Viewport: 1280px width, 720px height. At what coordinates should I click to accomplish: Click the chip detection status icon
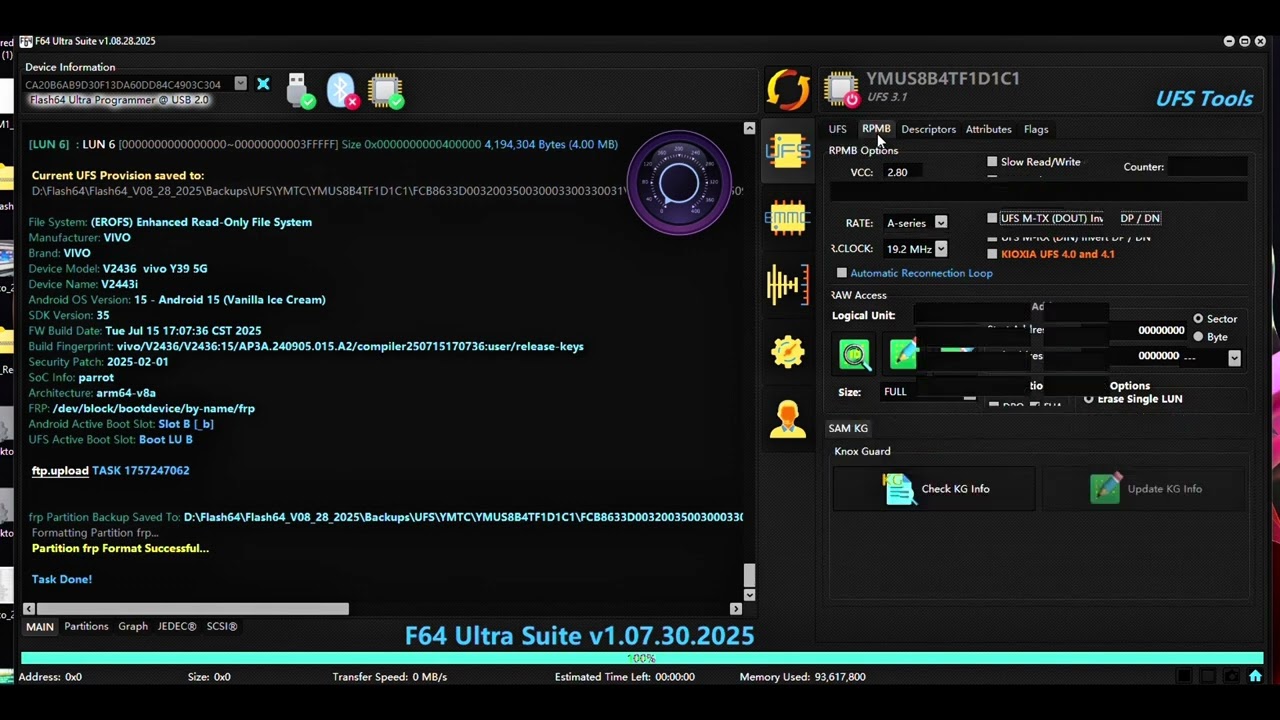[386, 90]
